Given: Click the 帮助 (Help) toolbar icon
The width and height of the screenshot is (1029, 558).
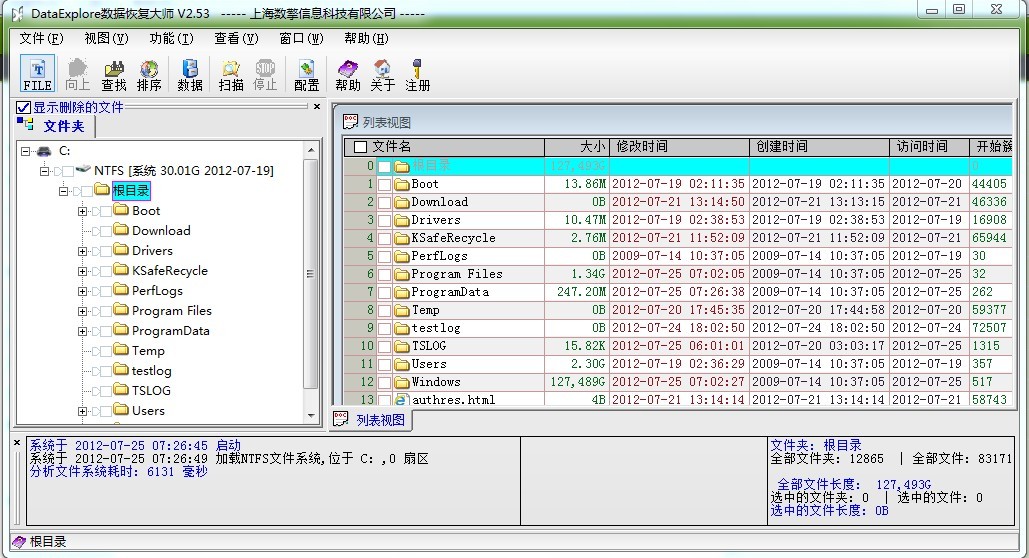Looking at the screenshot, I should 347,75.
